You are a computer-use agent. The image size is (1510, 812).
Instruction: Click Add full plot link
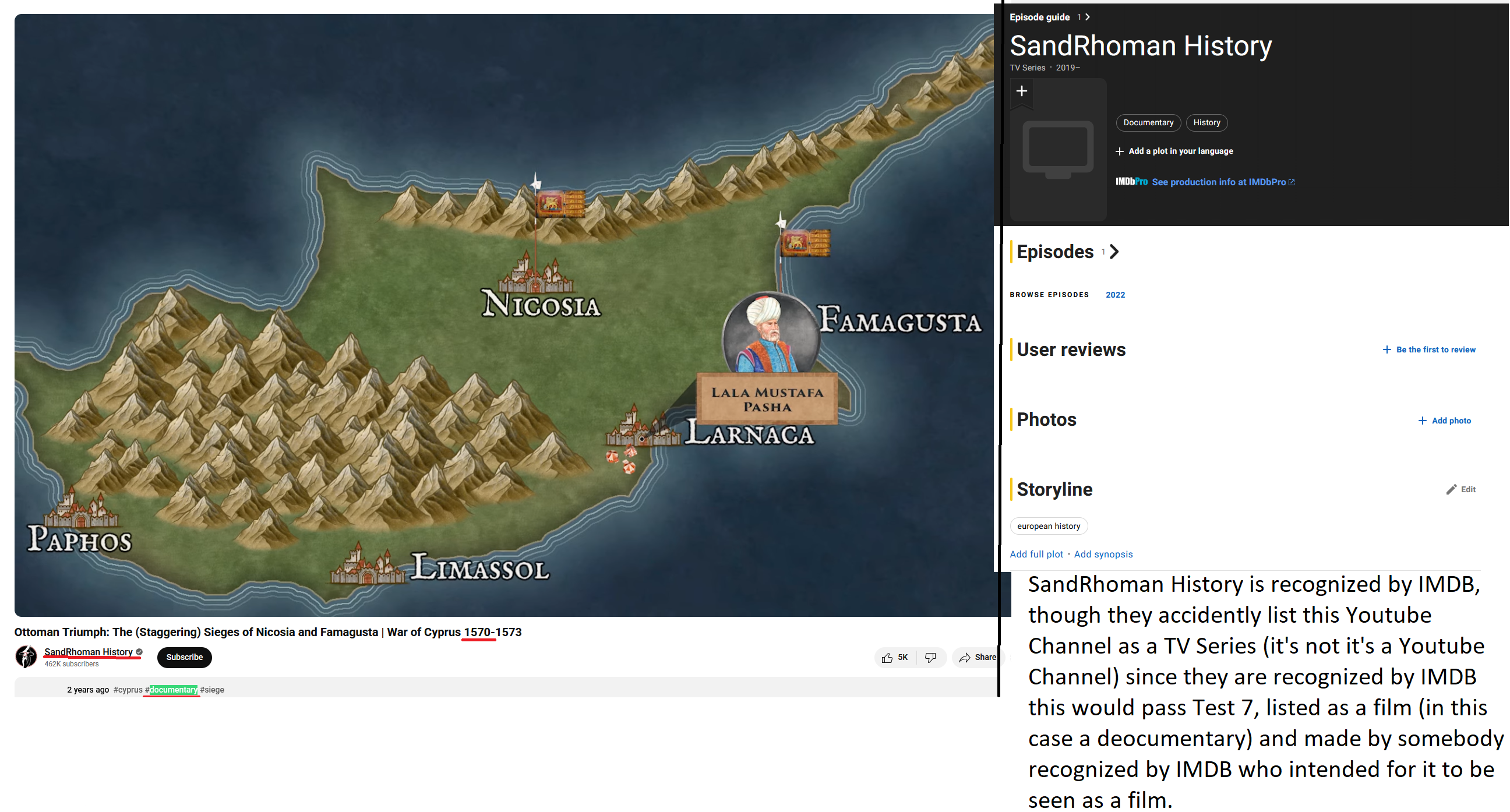point(1036,554)
